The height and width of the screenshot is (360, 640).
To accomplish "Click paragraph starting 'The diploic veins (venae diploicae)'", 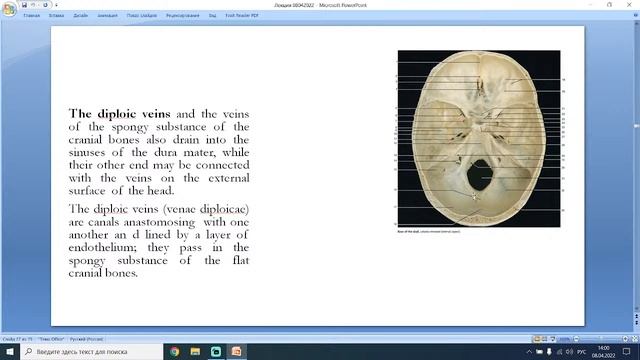I will (x=159, y=241).
